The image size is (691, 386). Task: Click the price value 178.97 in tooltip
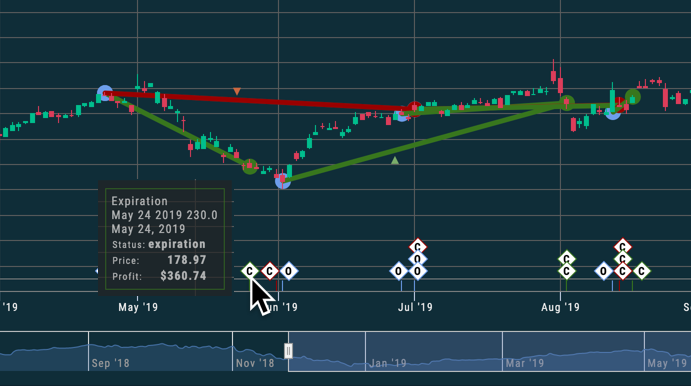point(187,260)
